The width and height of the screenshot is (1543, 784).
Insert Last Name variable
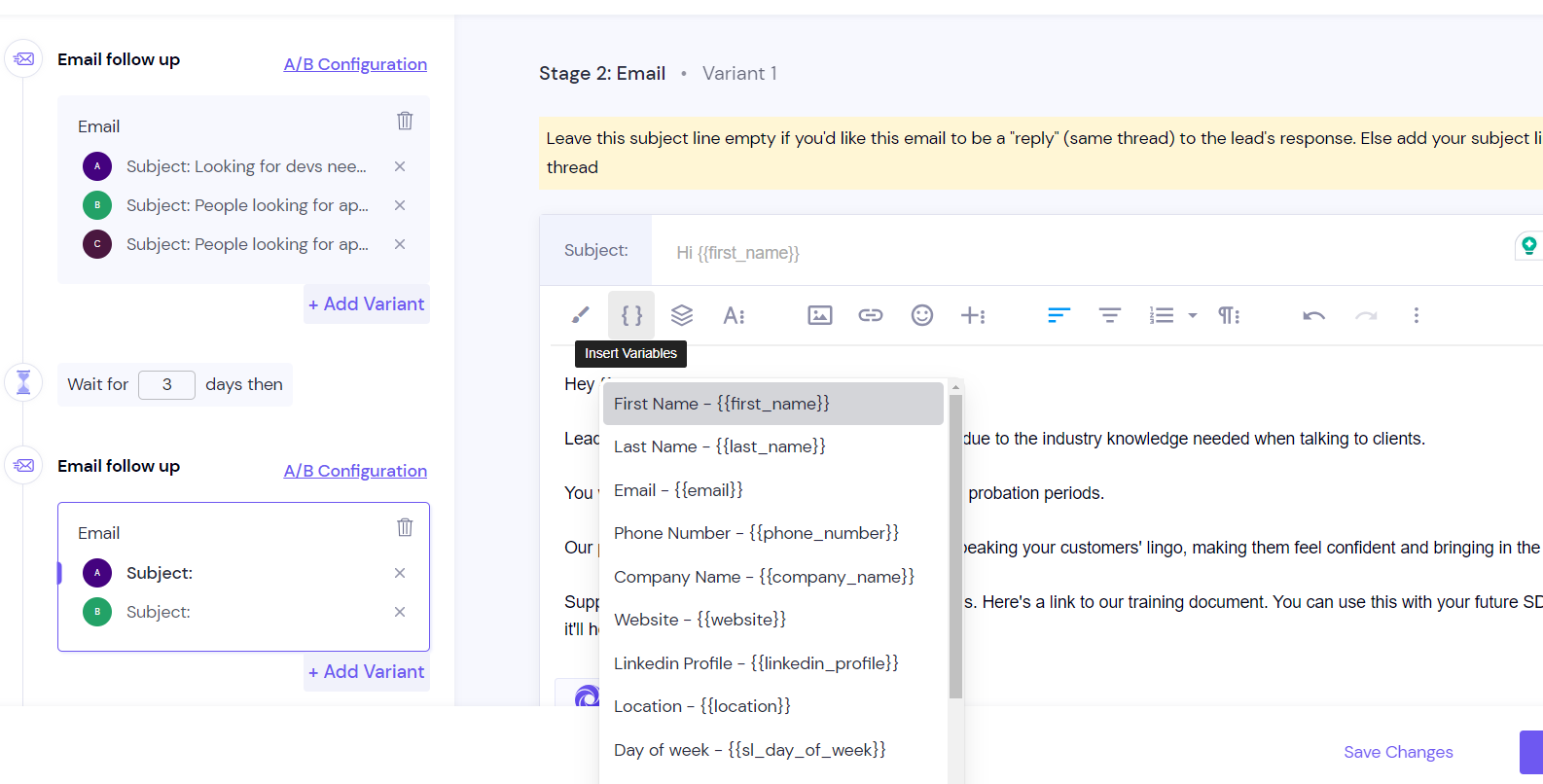click(772, 446)
